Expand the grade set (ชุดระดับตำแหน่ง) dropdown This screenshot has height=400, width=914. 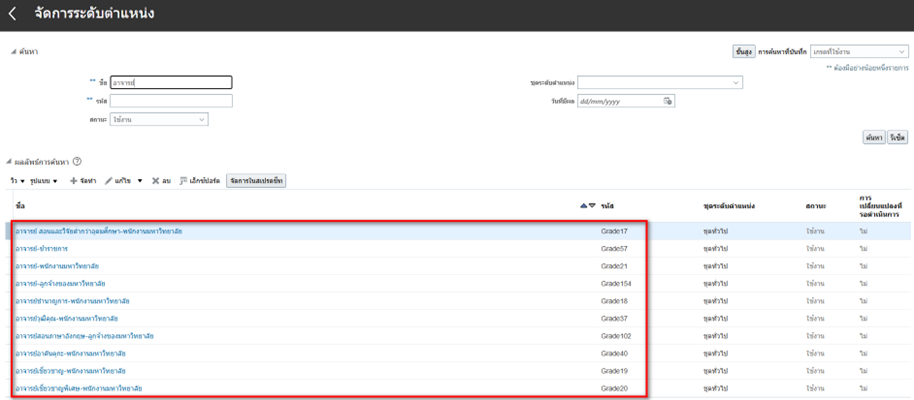coord(659,82)
